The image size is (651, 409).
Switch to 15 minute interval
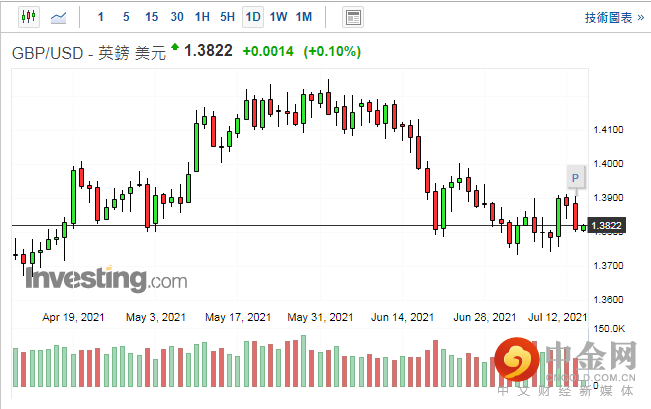tap(151, 17)
